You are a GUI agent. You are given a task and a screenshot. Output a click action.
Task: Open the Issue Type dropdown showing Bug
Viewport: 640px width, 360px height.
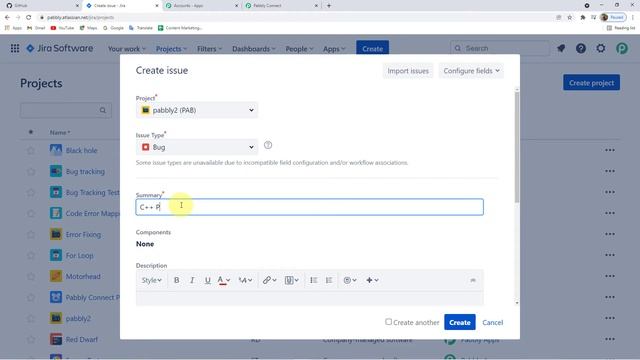(197, 147)
